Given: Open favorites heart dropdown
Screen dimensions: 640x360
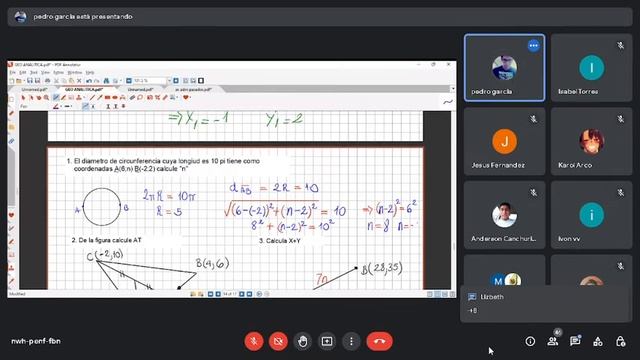Looking at the screenshot, I should (x=190, y=98).
